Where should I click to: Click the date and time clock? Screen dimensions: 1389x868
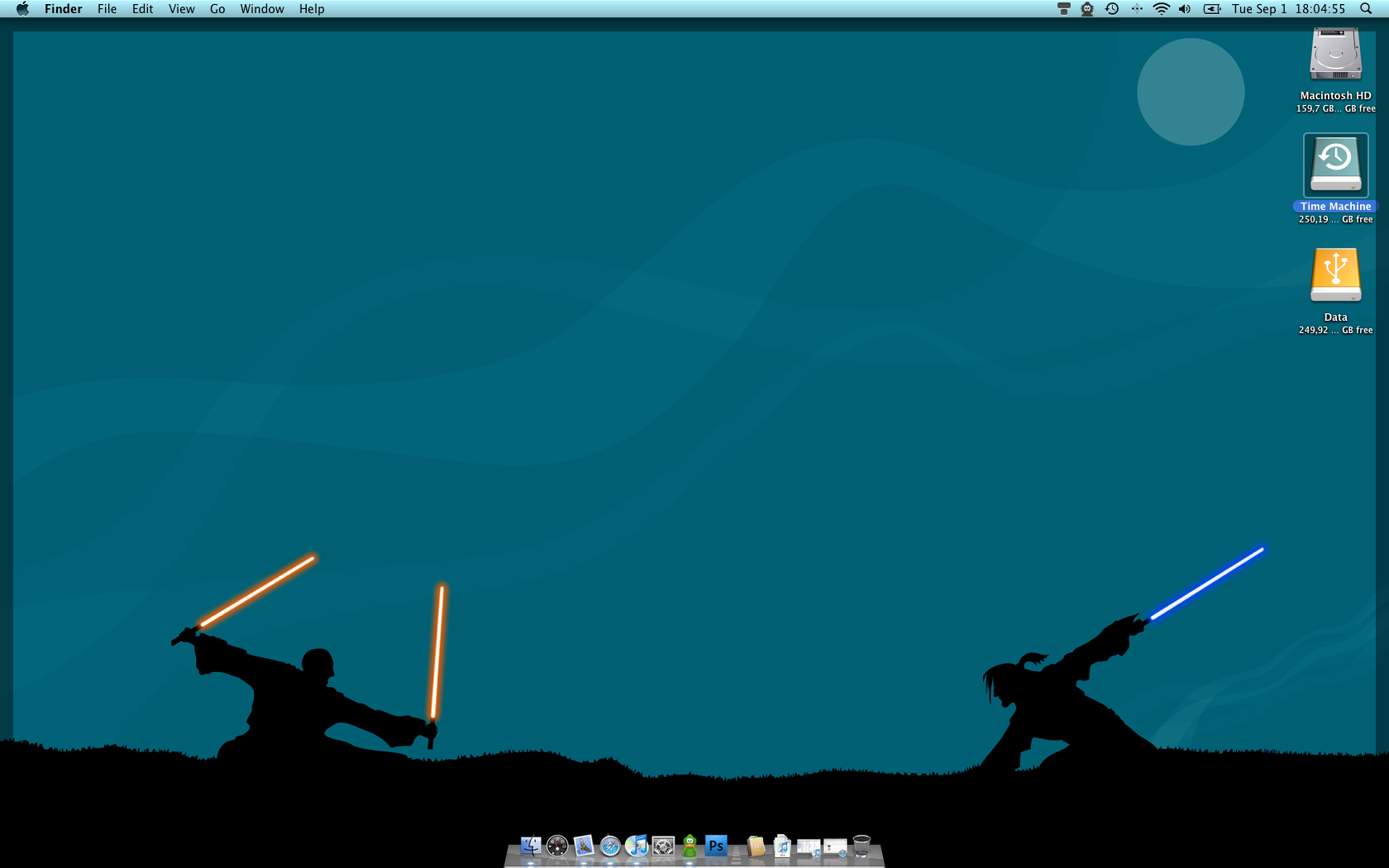pos(1288,9)
